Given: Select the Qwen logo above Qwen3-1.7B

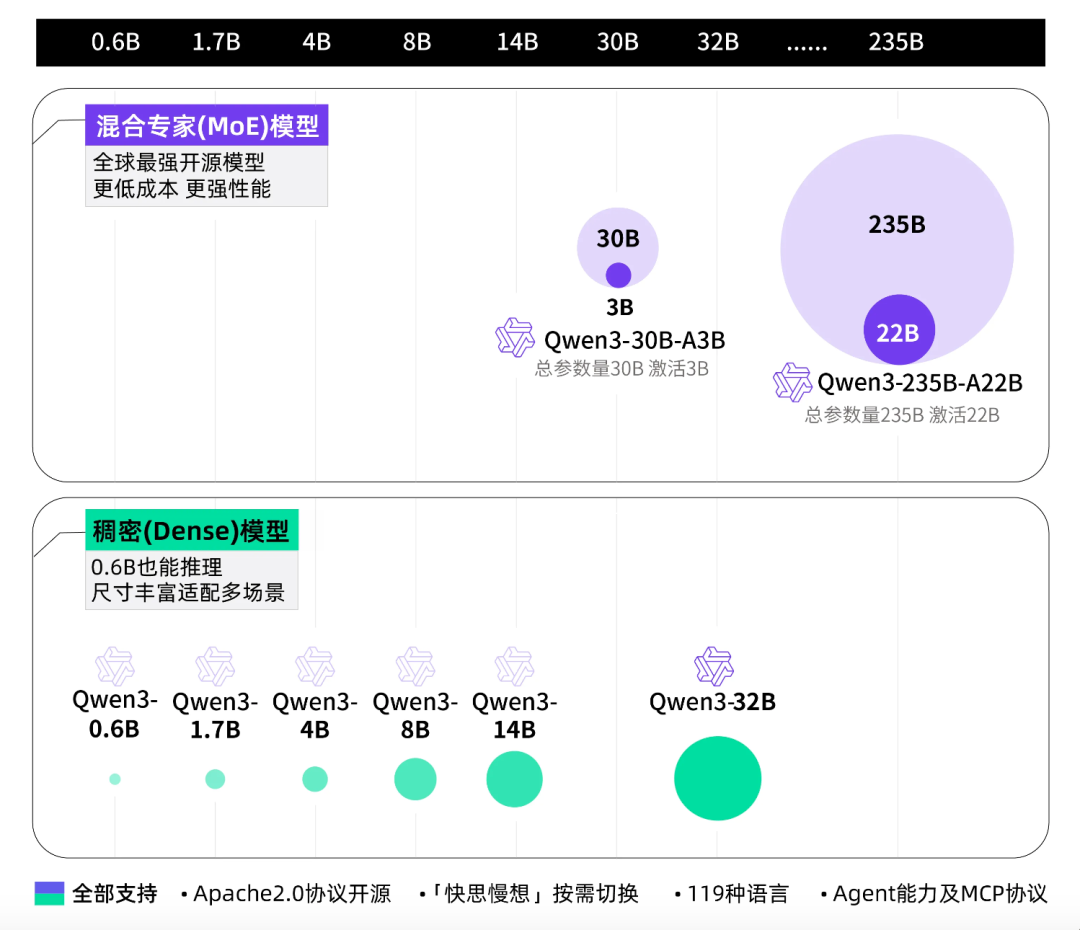Looking at the screenshot, I should (x=215, y=666).
